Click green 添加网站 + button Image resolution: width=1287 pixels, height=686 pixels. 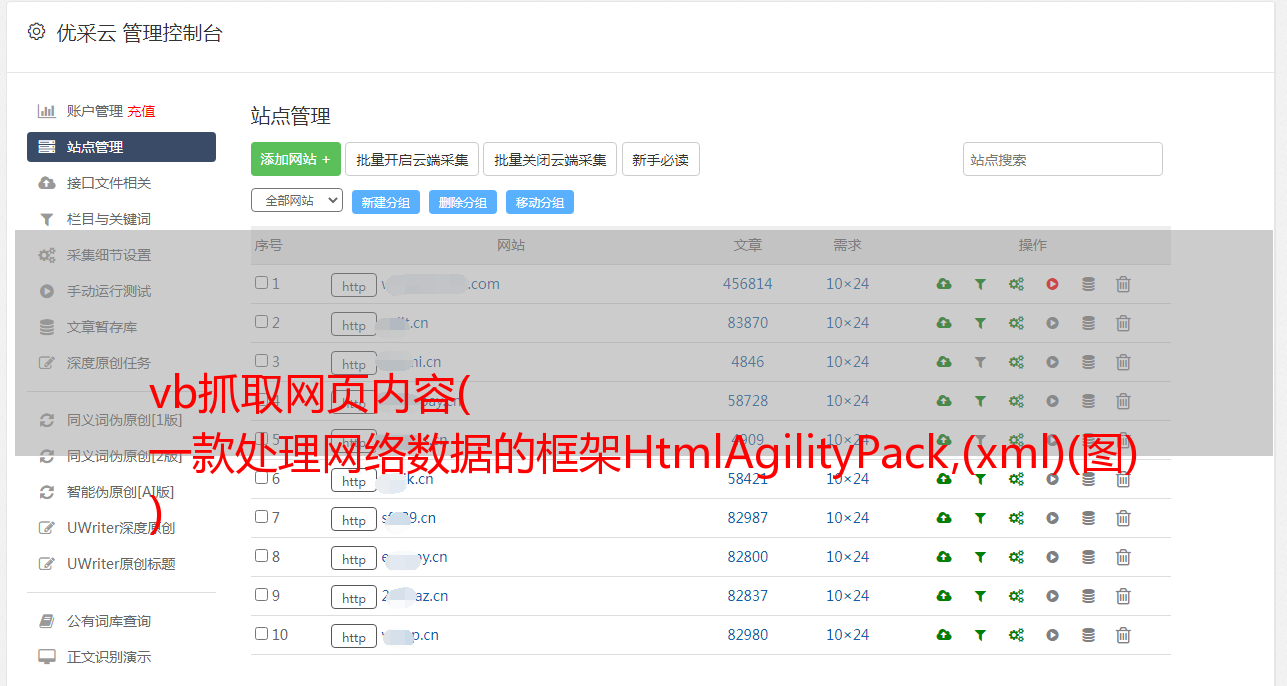[296, 159]
